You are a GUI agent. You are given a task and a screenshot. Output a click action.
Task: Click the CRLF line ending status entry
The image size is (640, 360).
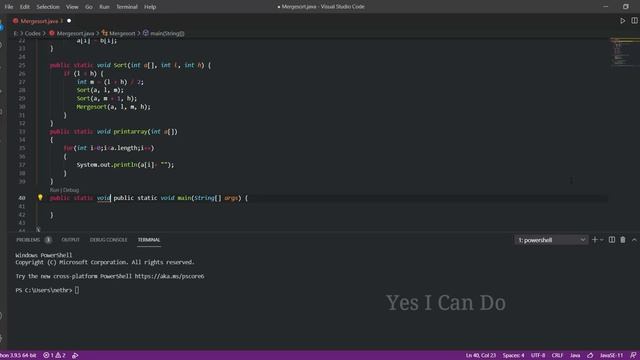point(557,356)
